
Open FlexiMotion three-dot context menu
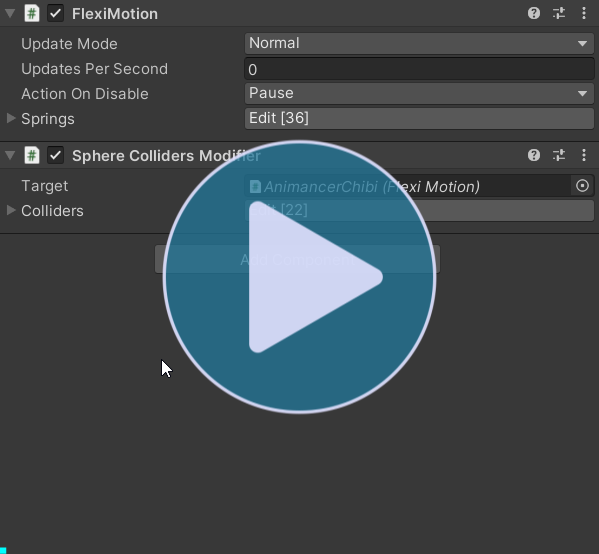[x=584, y=13]
